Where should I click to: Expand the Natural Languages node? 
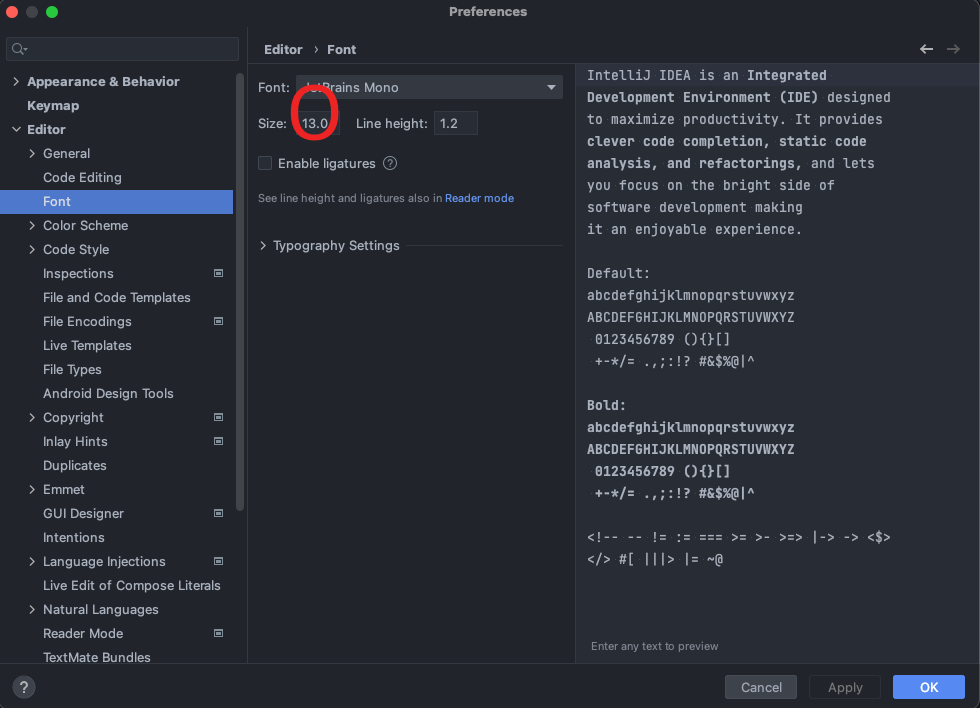32,609
